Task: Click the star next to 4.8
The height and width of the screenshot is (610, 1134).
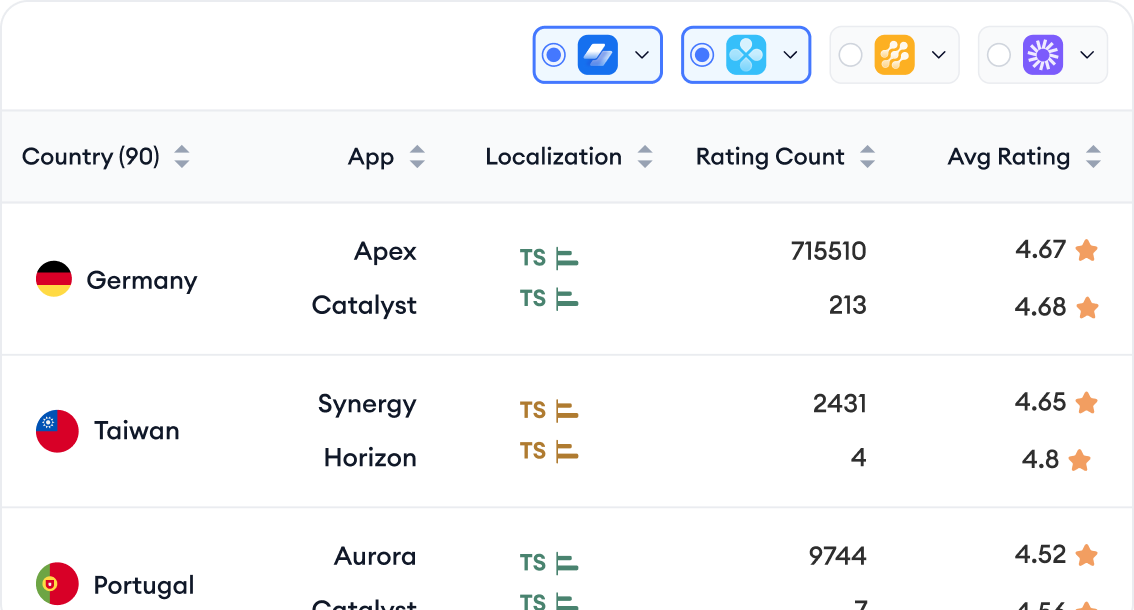Action: [x=1079, y=459]
